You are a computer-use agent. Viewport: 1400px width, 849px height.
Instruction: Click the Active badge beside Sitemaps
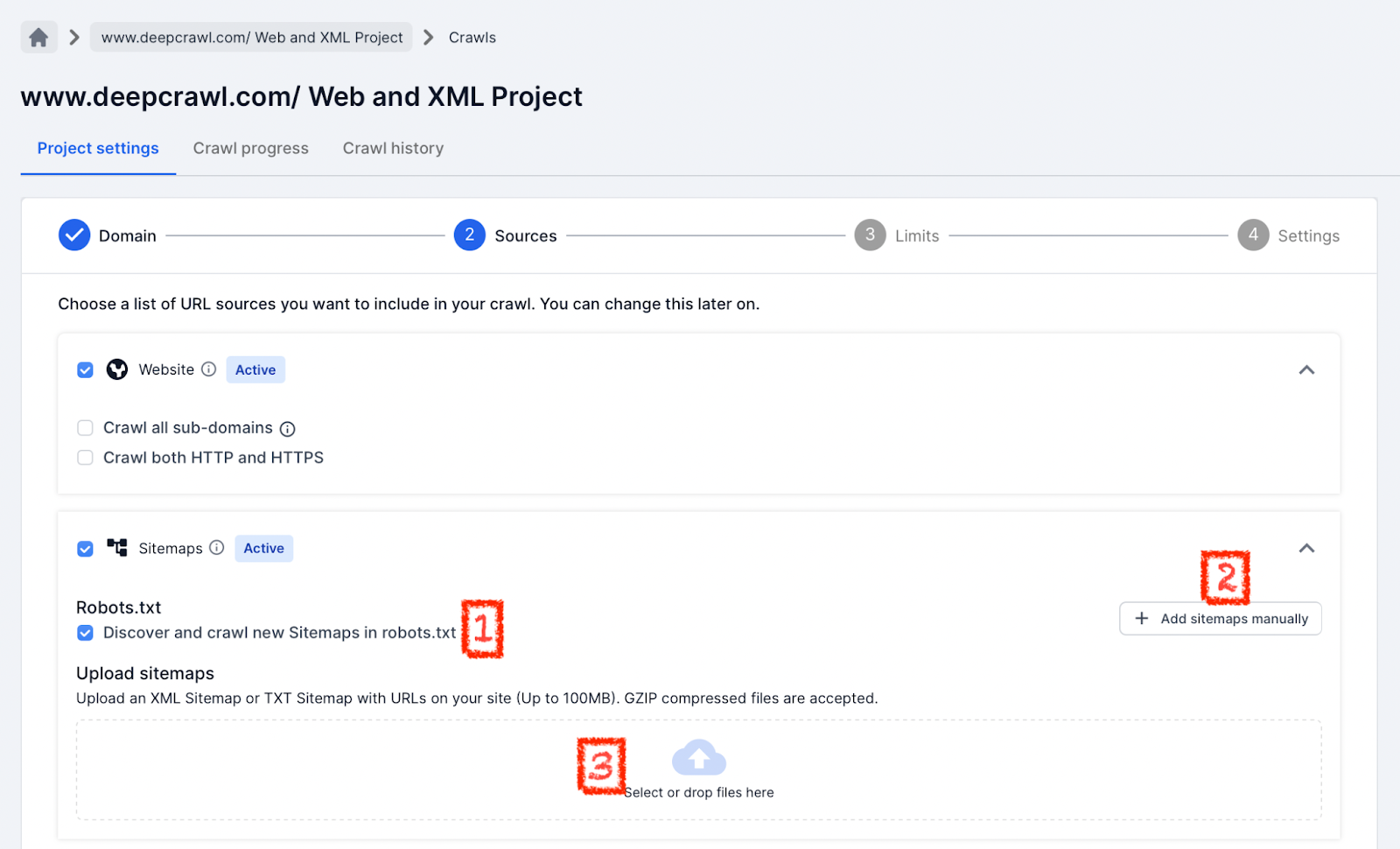click(x=264, y=548)
